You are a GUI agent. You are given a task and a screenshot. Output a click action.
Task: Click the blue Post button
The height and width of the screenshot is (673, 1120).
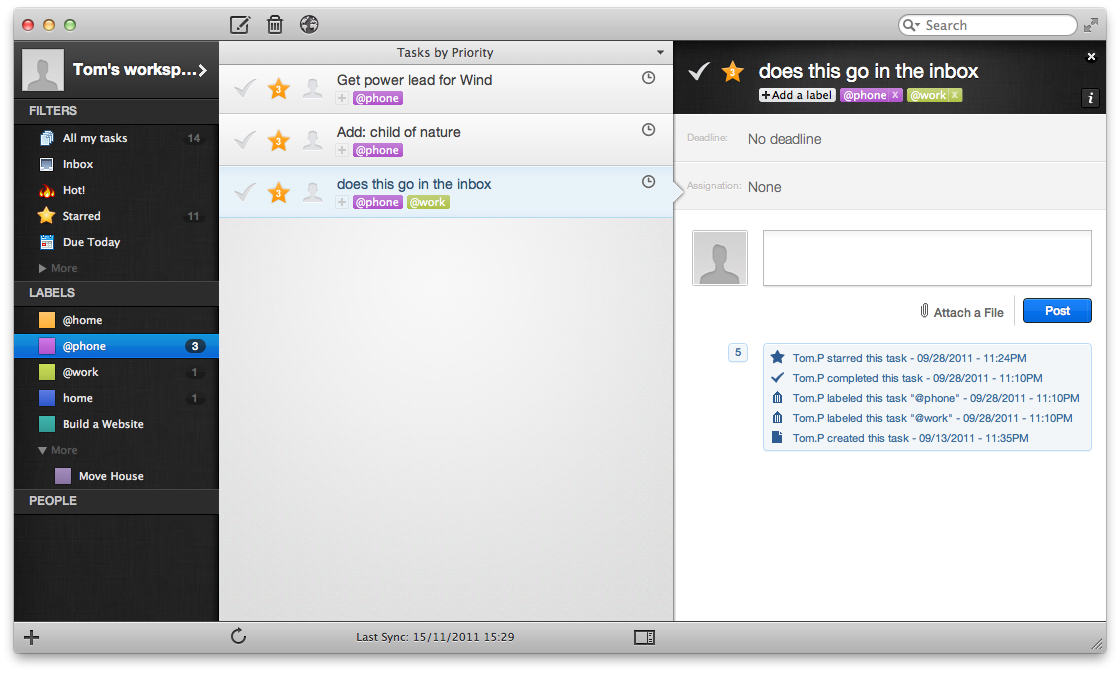pyautogui.click(x=1057, y=311)
